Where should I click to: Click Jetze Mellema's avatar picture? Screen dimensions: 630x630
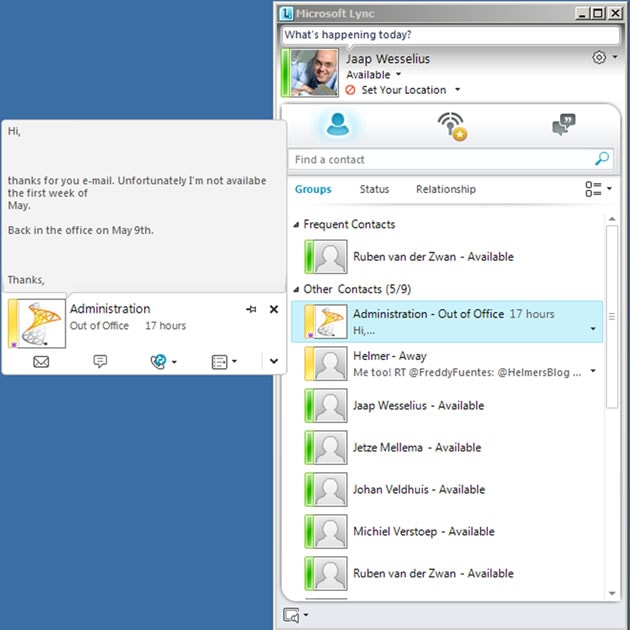pyautogui.click(x=330, y=448)
